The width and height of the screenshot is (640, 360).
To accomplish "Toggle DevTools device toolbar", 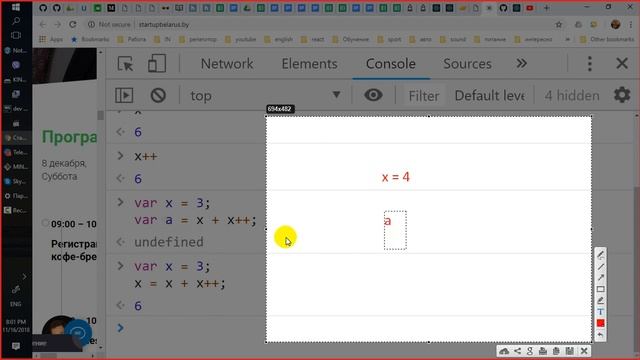I will point(157,64).
